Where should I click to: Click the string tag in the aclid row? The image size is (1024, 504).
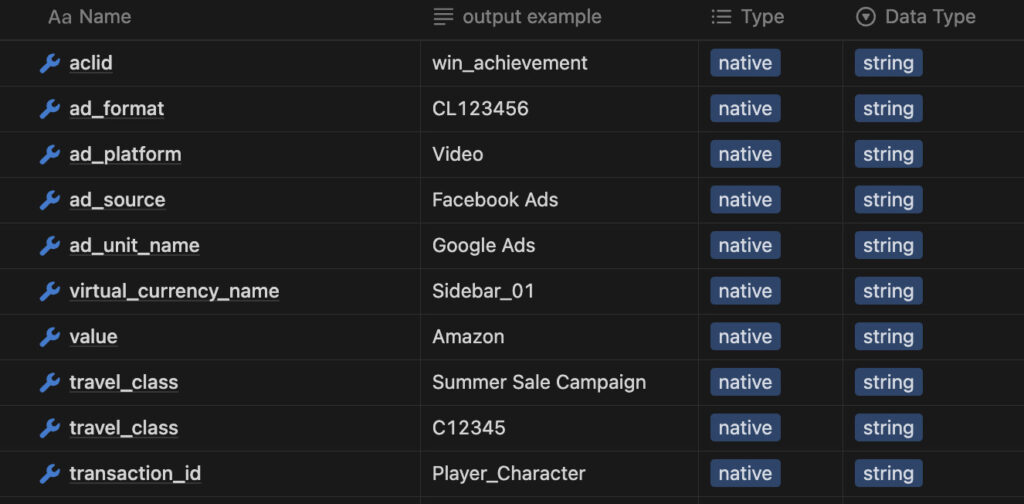pyautogui.click(x=888, y=63)
